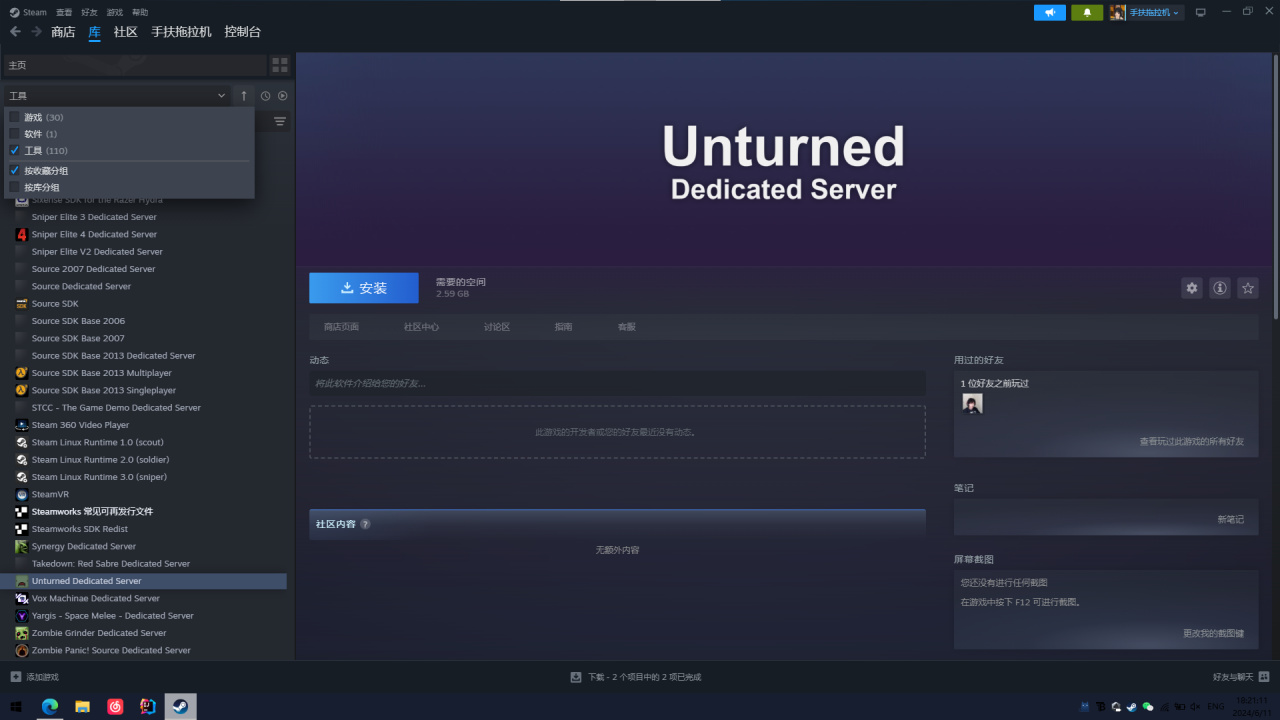Click the WeChat tray icon

pos(1147,707)
